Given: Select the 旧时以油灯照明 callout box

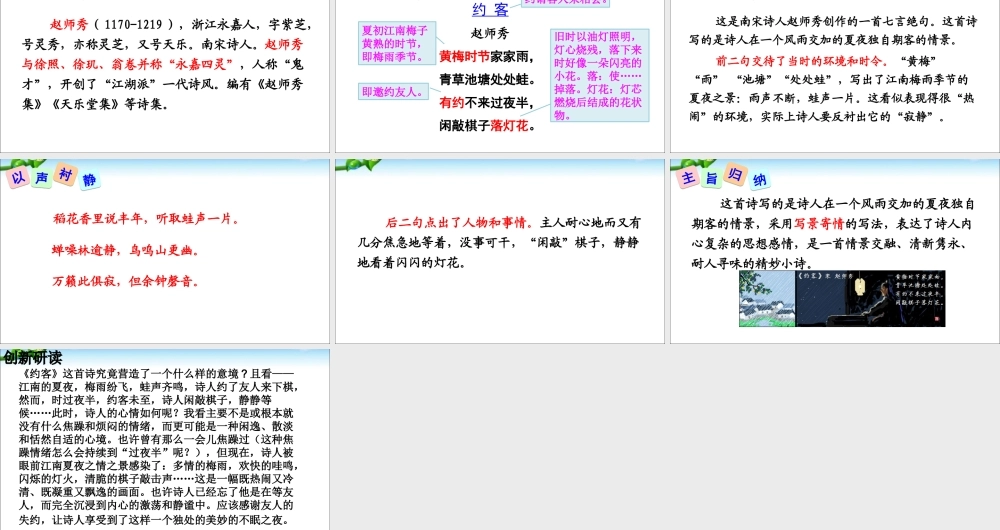Looking at the screenshot, I should (x=598, y=75).
